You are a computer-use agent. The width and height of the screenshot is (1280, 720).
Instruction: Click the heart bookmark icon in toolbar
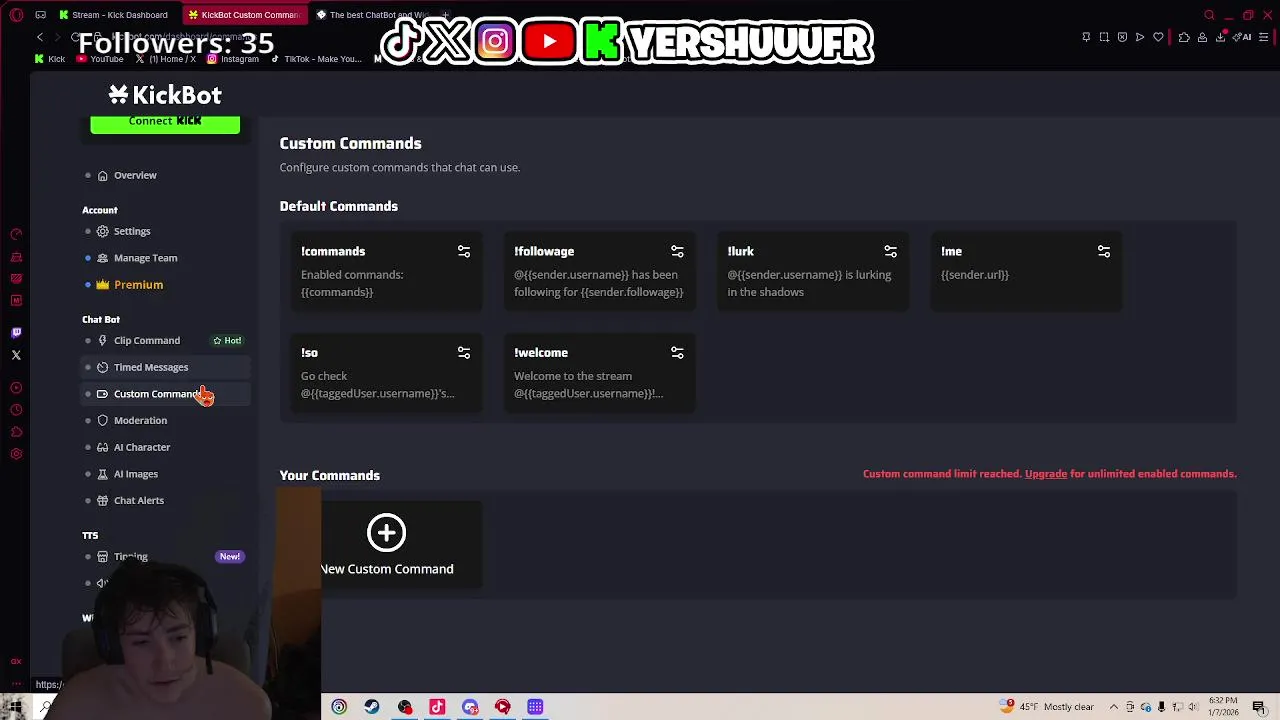point(1158,37)
